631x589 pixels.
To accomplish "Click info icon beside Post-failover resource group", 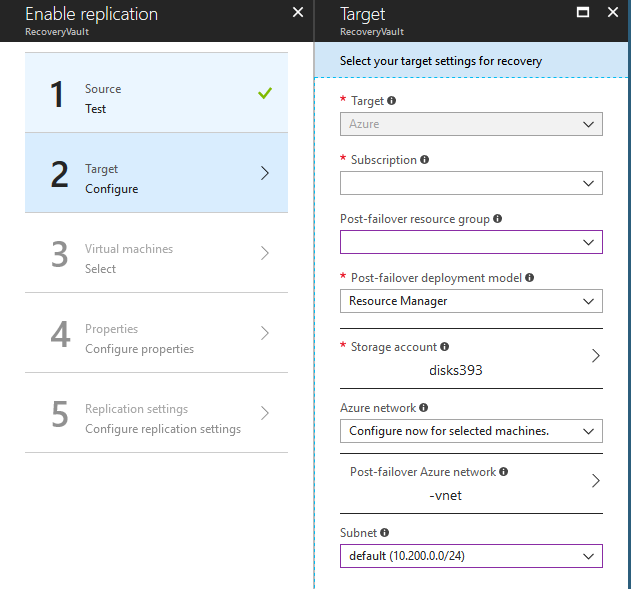I will (497, 218).
